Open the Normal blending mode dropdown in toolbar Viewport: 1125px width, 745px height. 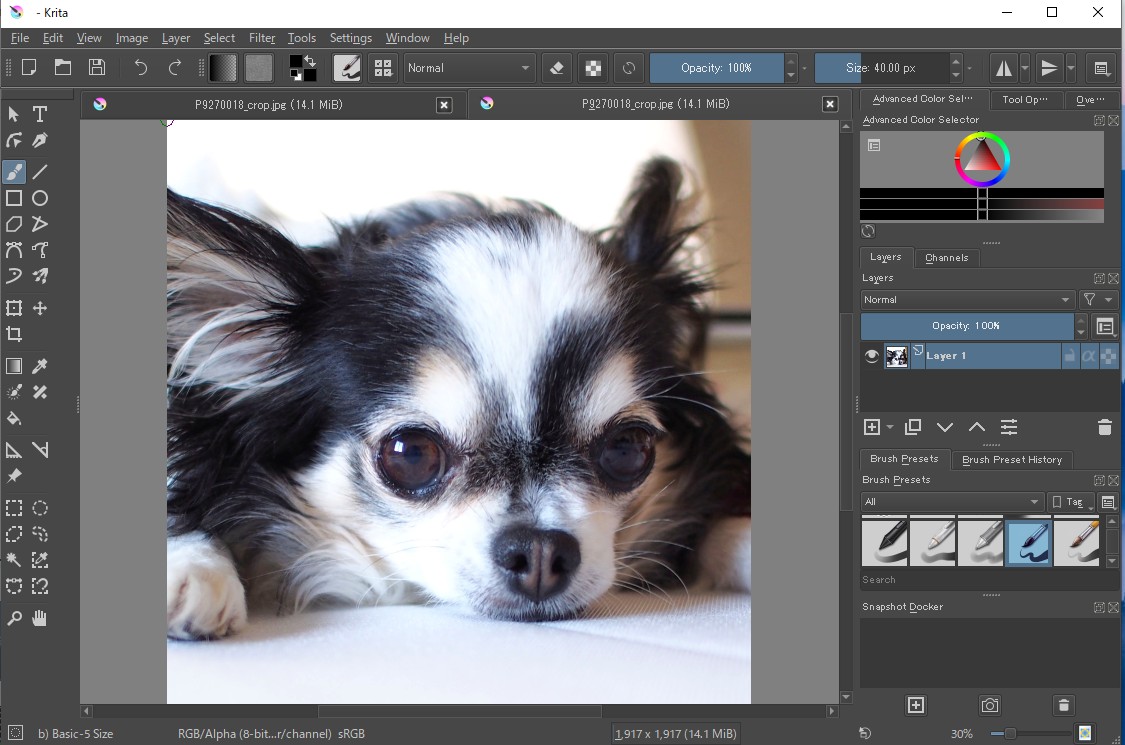[x=469, y=68]
